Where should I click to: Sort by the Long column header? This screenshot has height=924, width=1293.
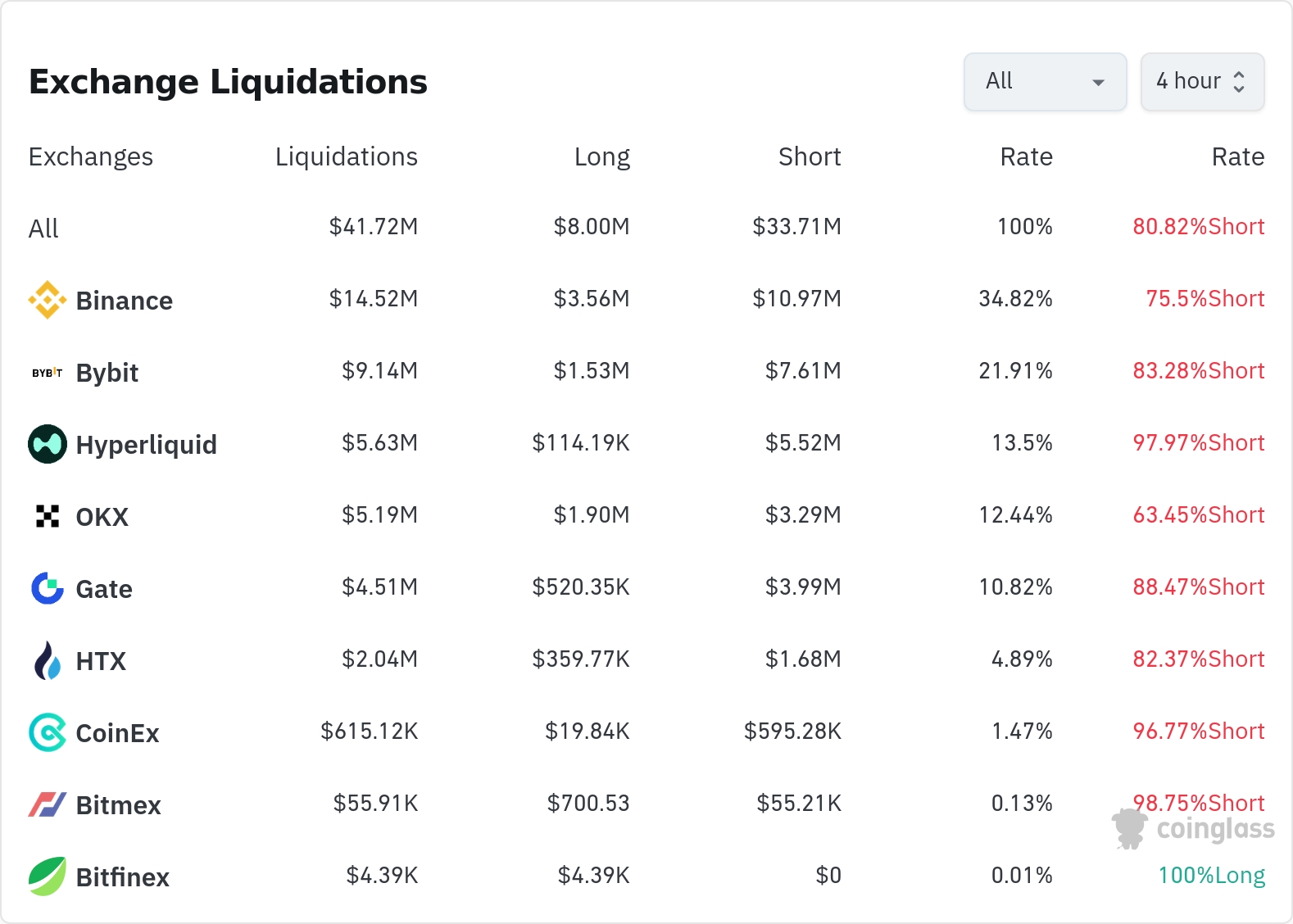601,156
